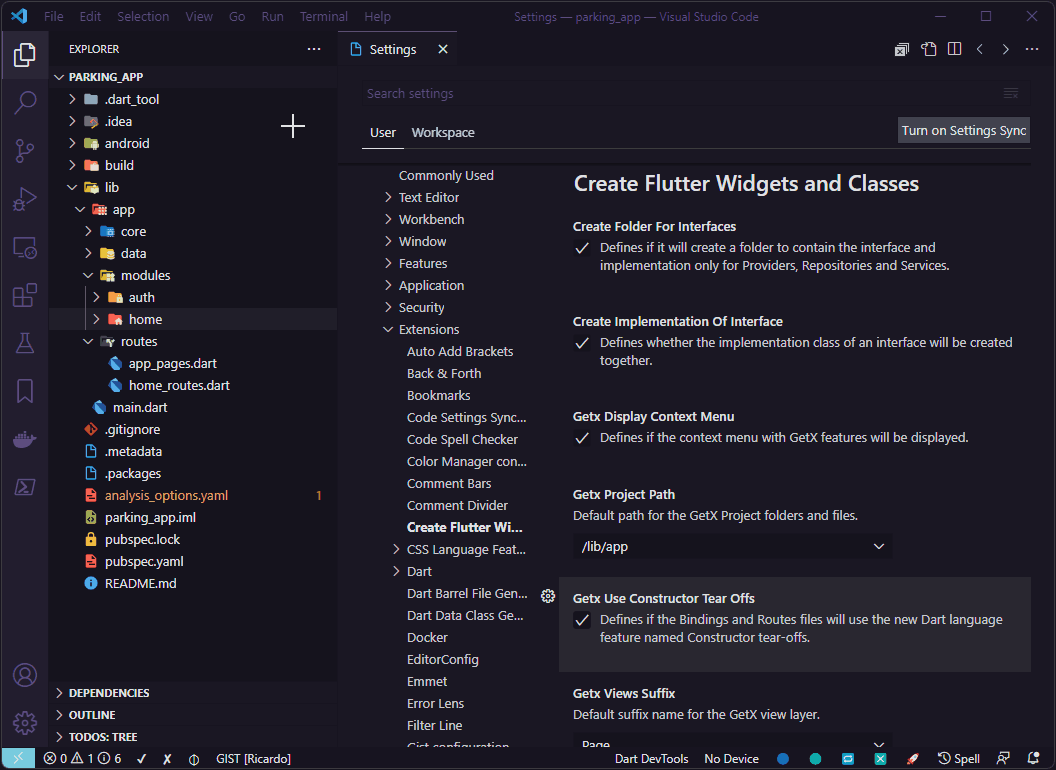The width and height of the screenshot is (1056, 770).
Task: Open home_routes.dart file
Action: pos(179,385)
